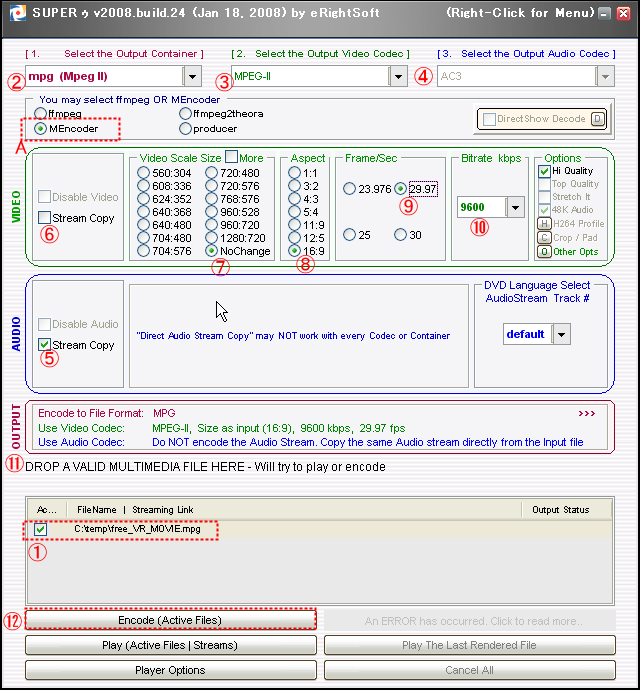Open Other Opts via the O icon

pyautogui.click(x=543, y=252)
